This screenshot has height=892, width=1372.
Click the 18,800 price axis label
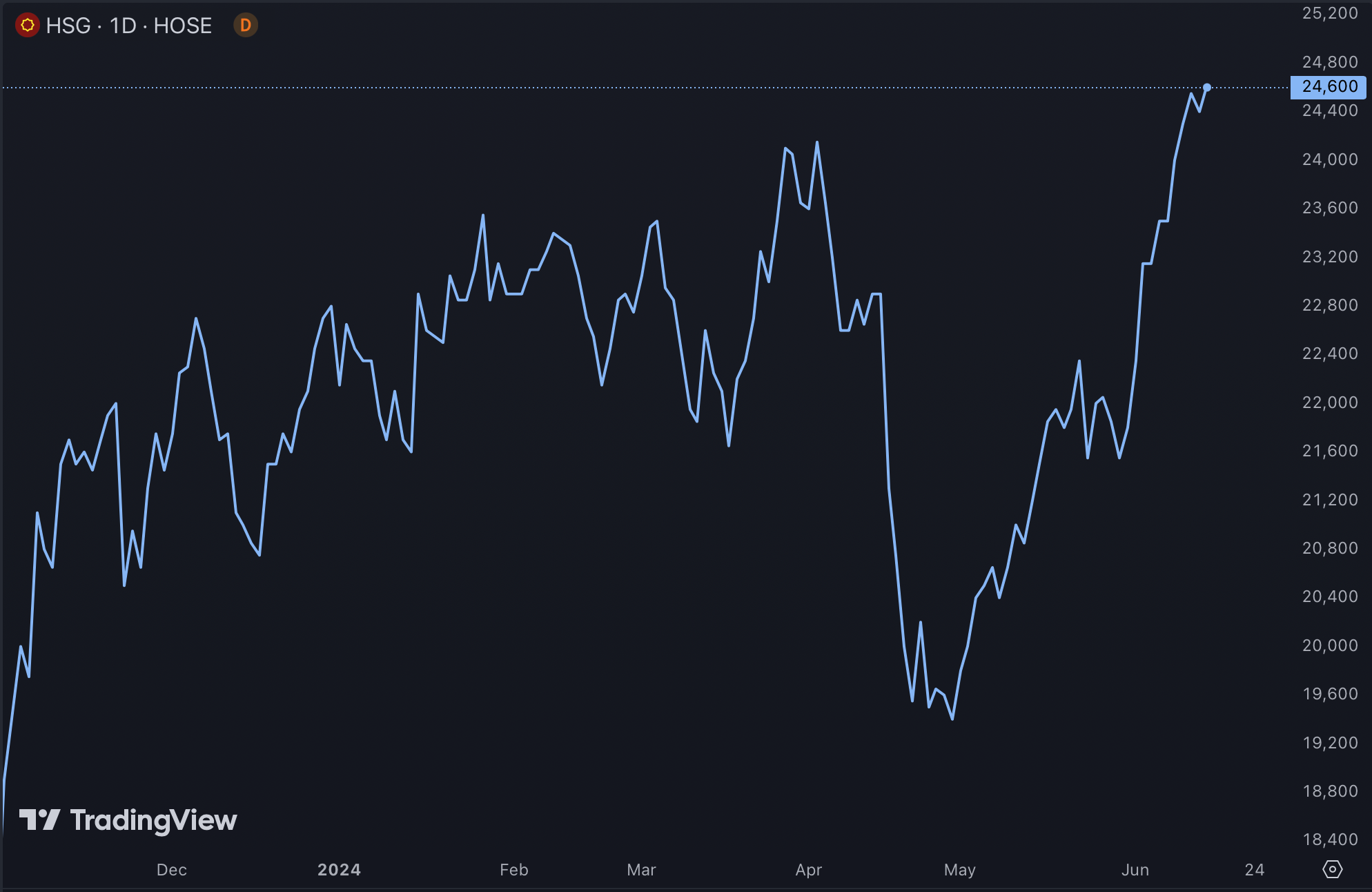1329,791
